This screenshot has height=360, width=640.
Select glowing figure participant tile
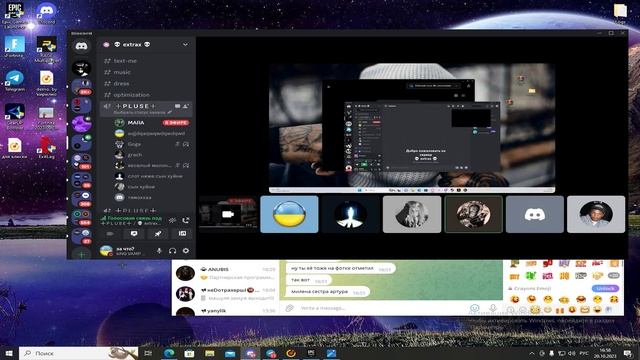(x=351, y=214)
